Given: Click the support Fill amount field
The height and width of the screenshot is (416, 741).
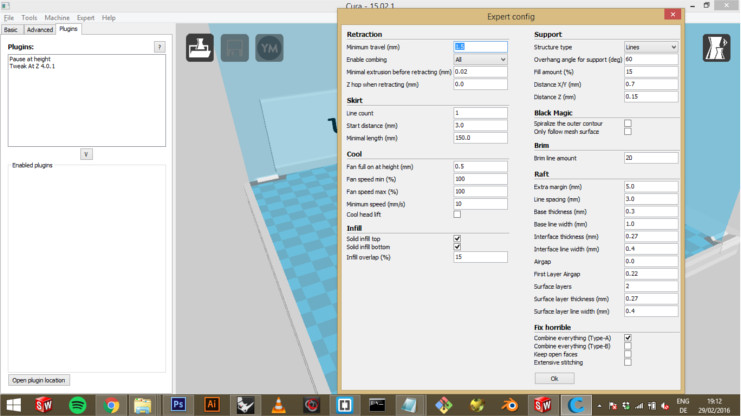Looking at the screenshot, I should [x=651, y=72].
